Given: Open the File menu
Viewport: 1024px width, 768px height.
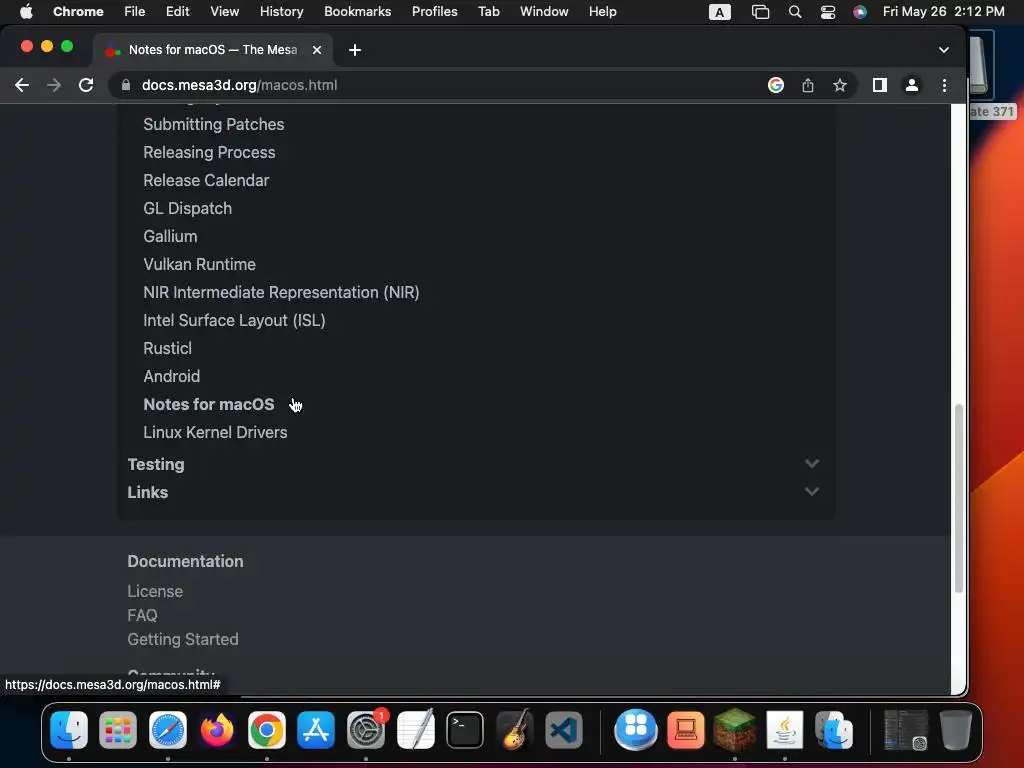Looking at the screenshot, I should point(135,12).
